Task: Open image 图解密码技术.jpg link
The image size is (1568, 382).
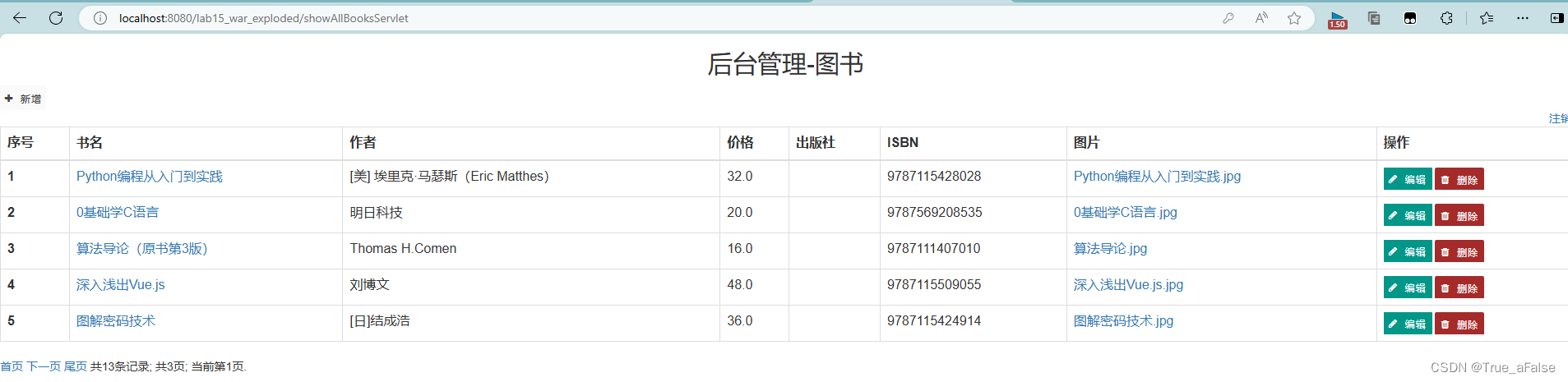Action: pos(1123,321)
